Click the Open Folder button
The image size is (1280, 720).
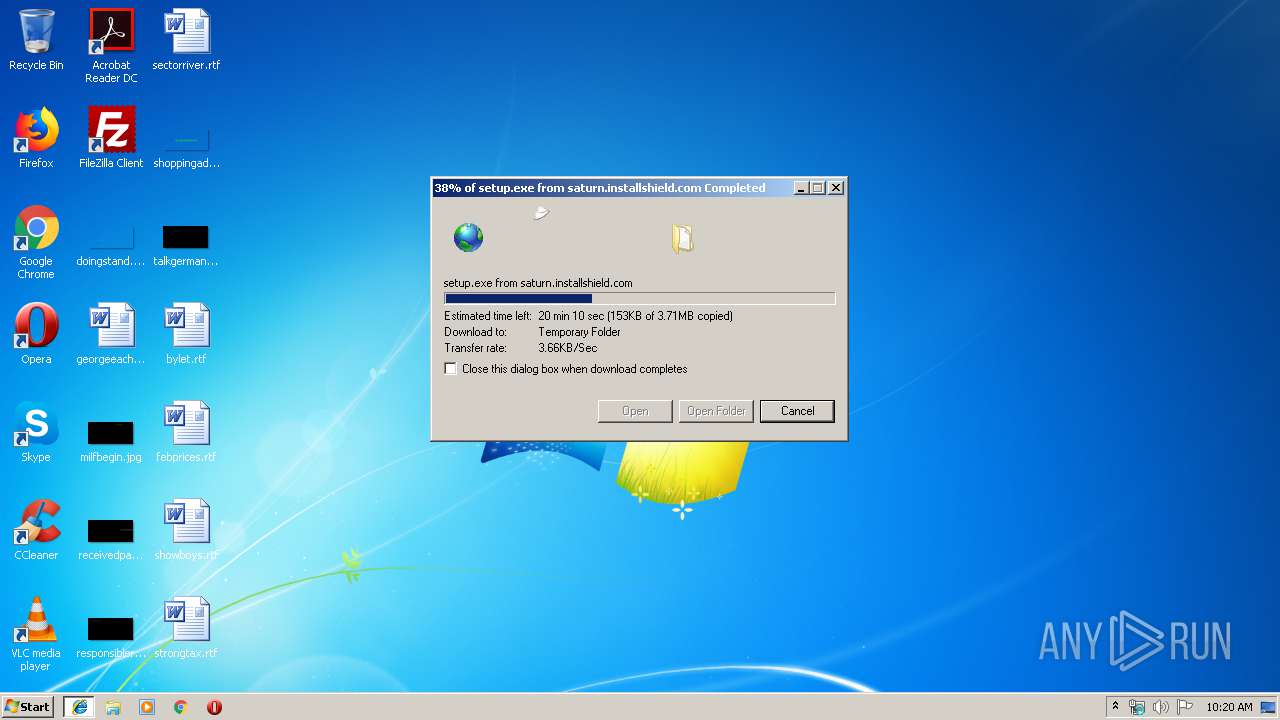(x=716, y=411)
